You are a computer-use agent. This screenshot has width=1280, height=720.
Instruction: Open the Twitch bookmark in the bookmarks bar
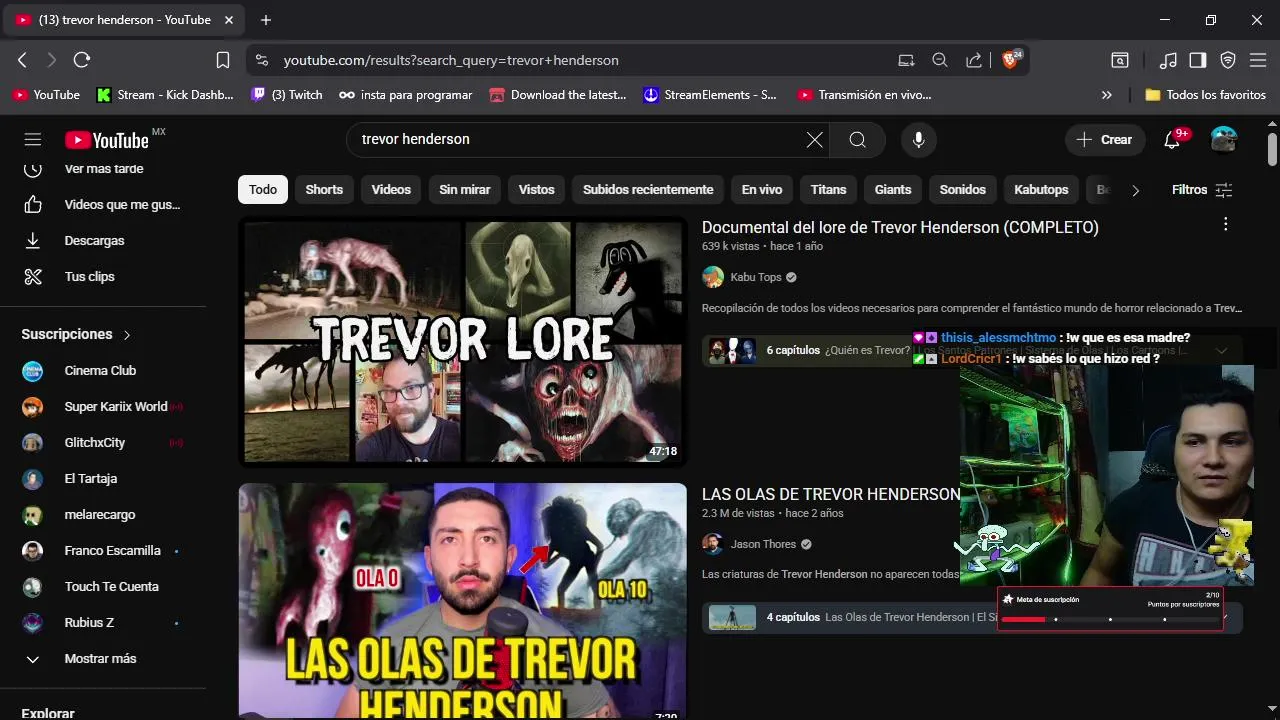pyautogui.click(x=287, y=95)
